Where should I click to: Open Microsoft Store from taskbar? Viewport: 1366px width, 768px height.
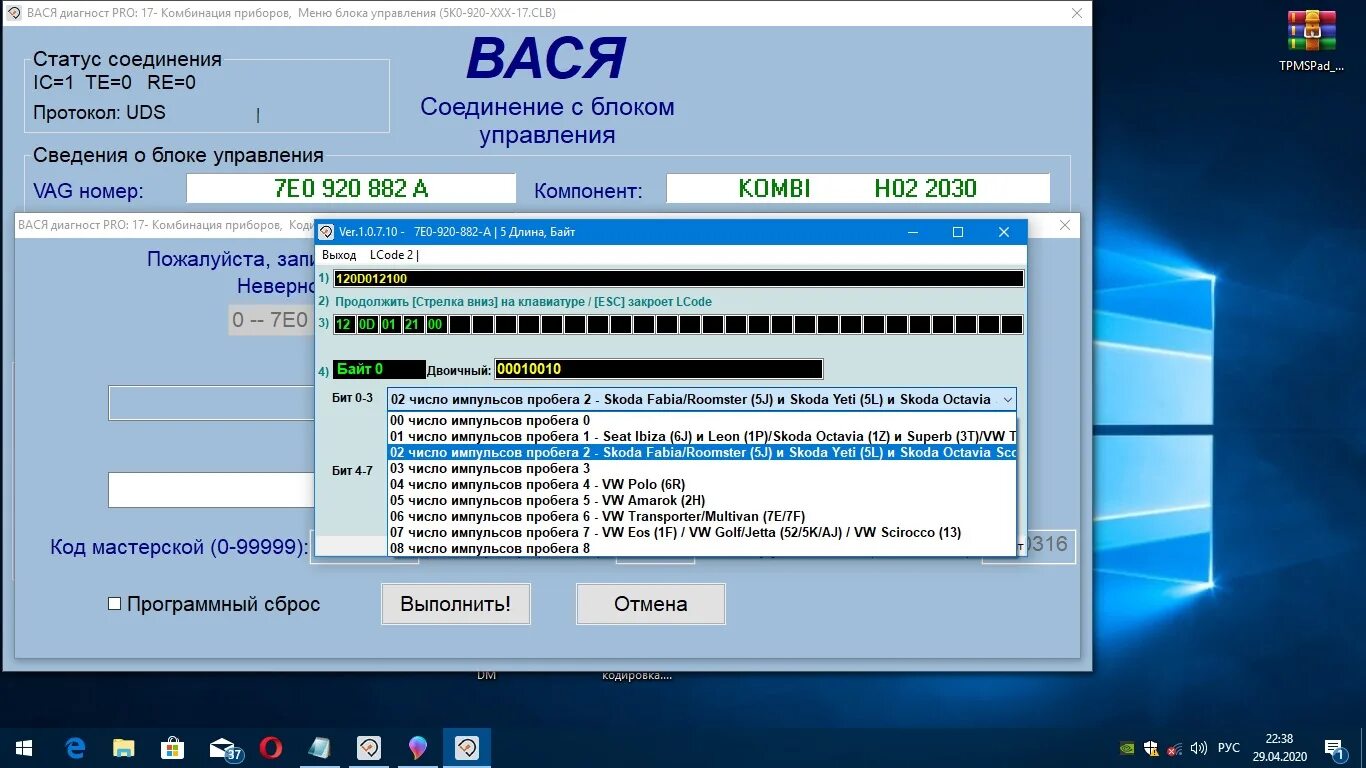tap(173, 748)
